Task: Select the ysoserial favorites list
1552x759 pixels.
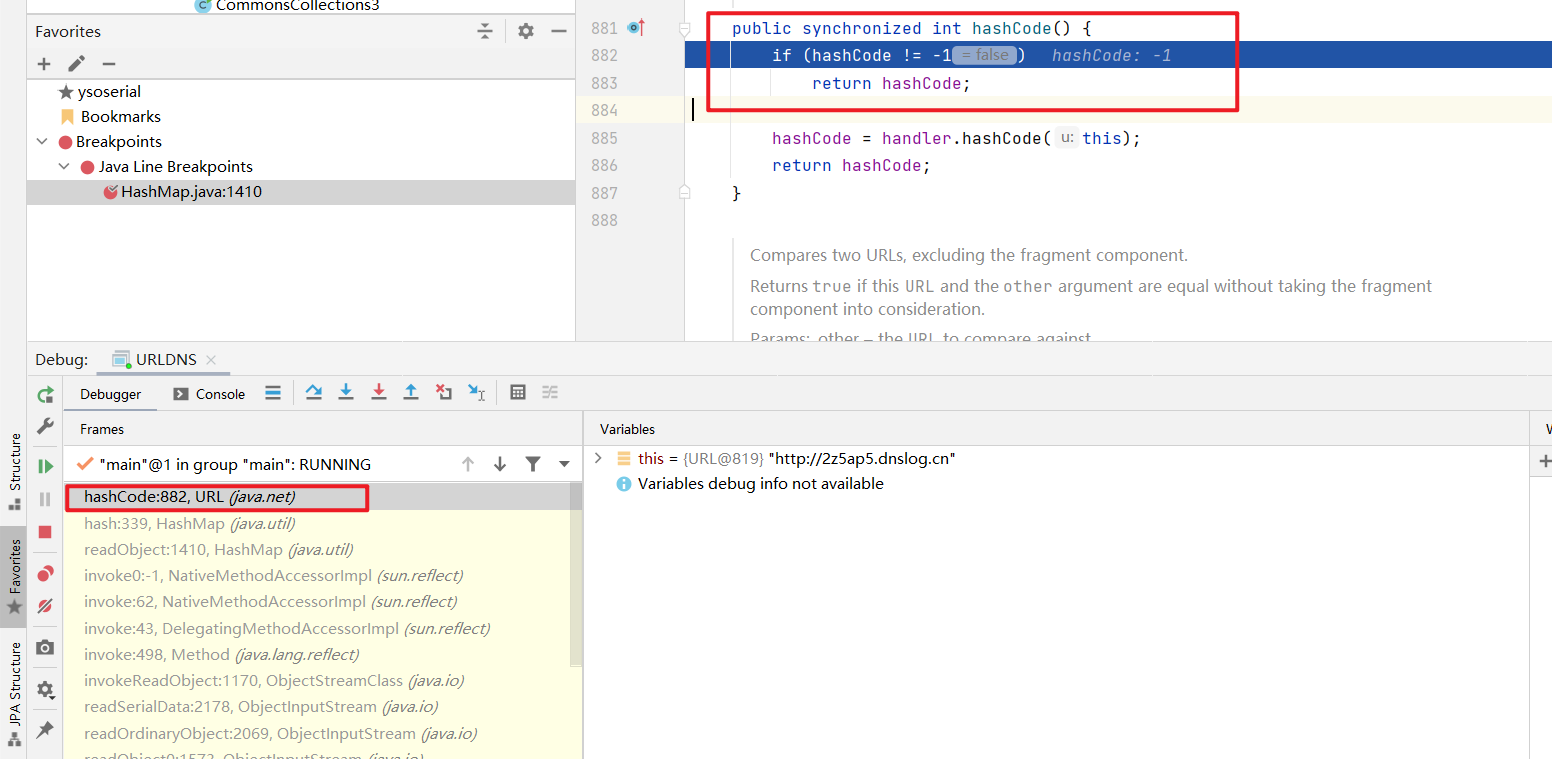Action: pyautogui.click(x=109, y=92)
